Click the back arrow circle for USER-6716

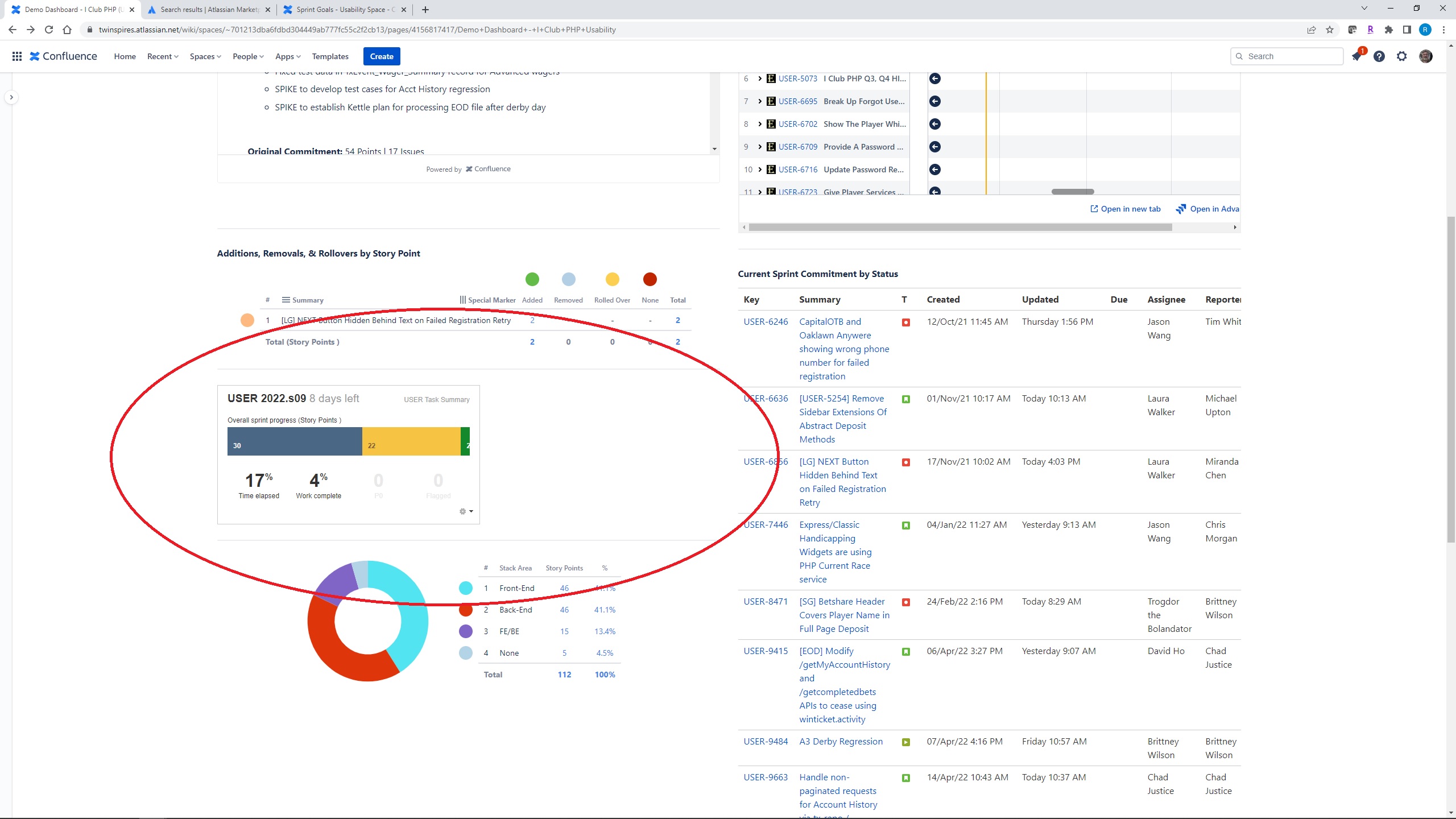tap(935, 169)
